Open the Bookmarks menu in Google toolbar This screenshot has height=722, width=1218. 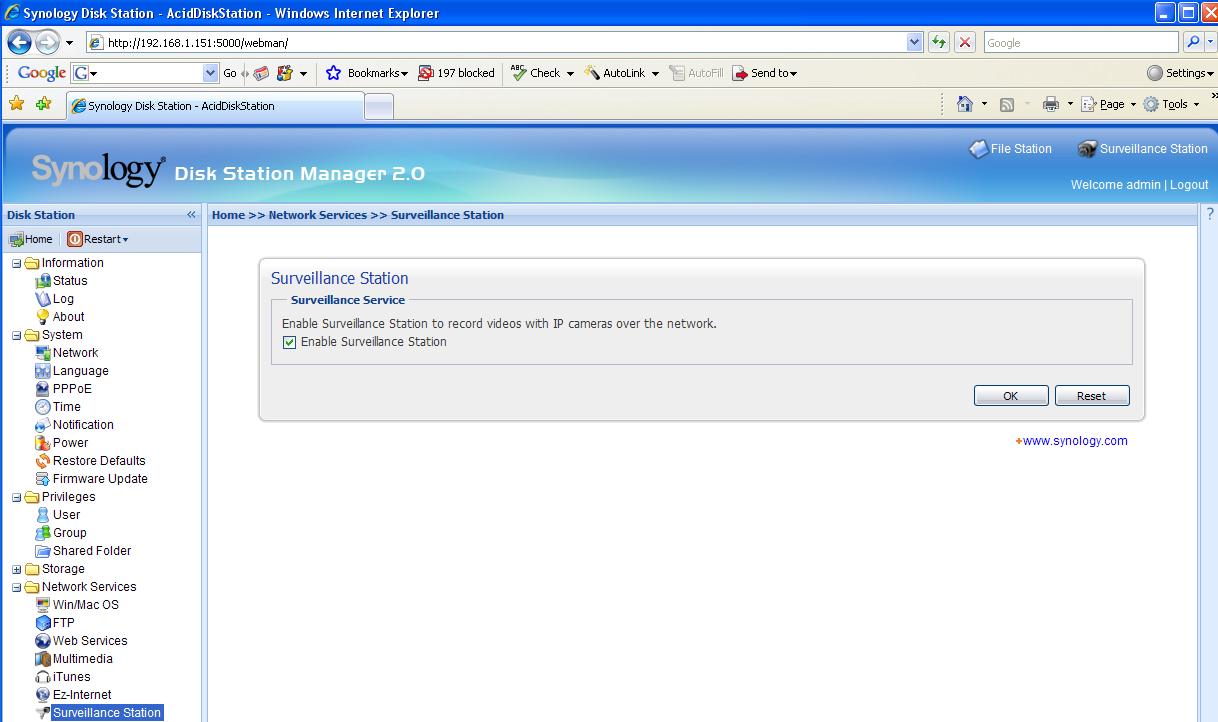[366, 73]
